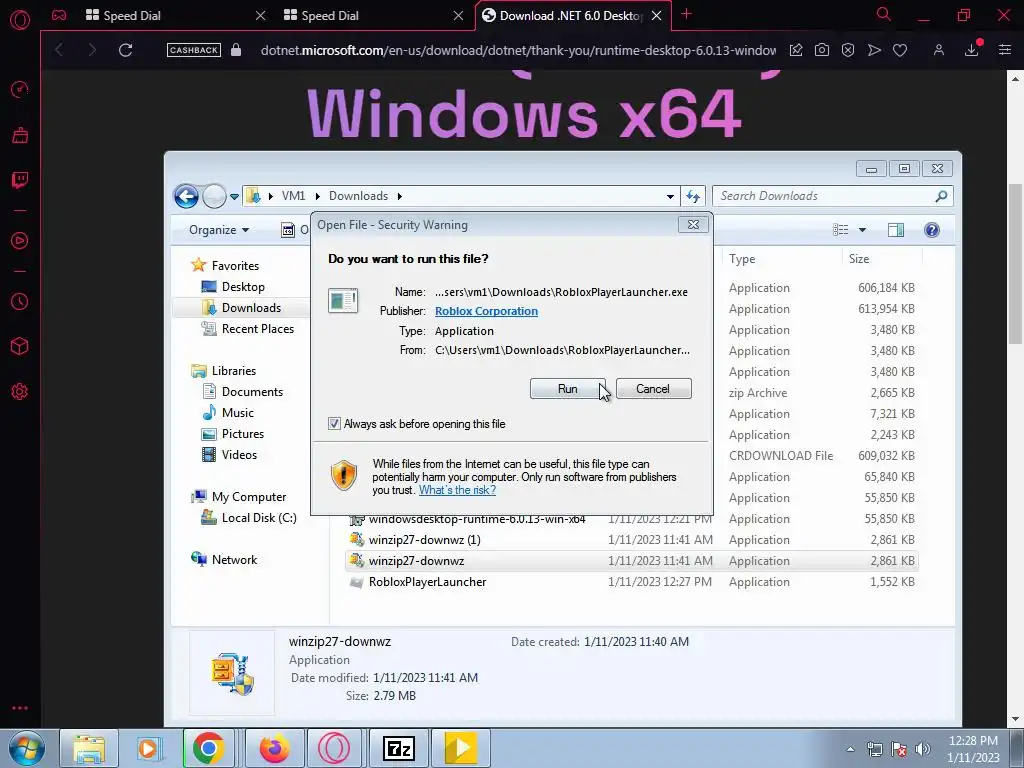
Task: Show hidden tray icons arrow
Action: [850, 749]
